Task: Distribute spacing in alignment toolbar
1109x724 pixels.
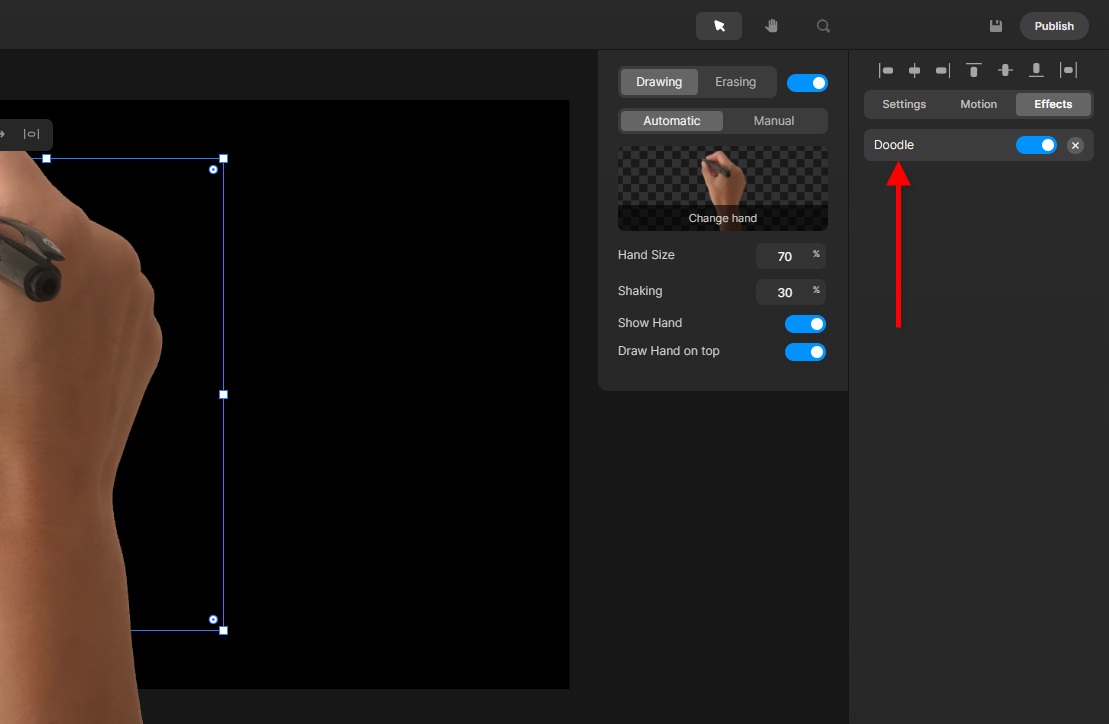Action: [1068, 70]
